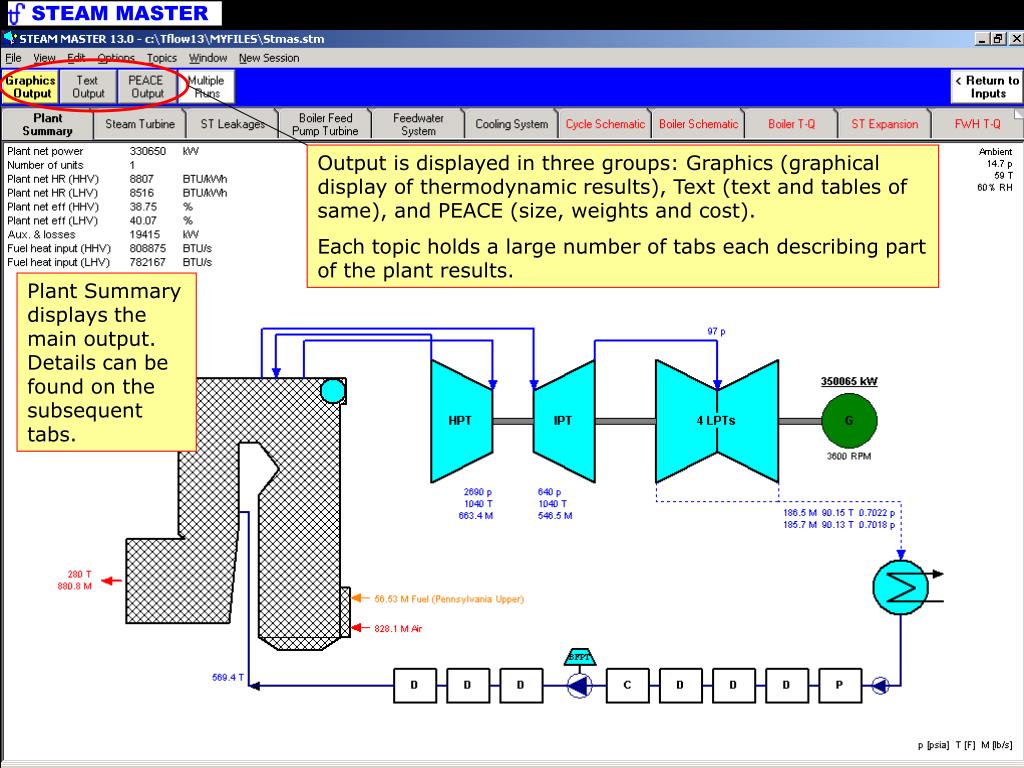Screen dimensions: 1024x768
Task: Click the P feedwater heater box
Action: click(839, 685)
